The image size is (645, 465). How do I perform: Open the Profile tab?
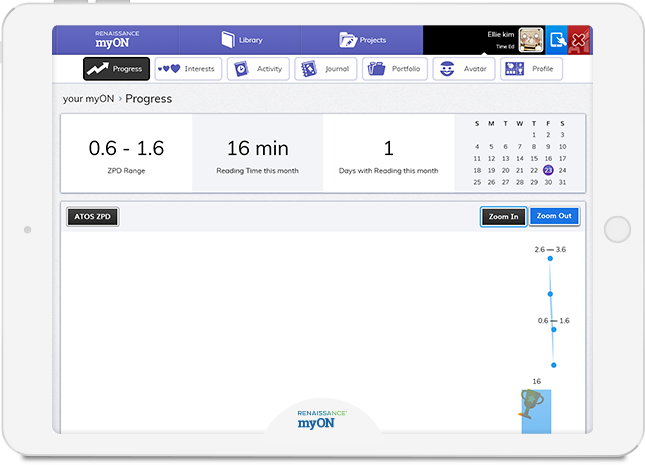click(531, 69)
